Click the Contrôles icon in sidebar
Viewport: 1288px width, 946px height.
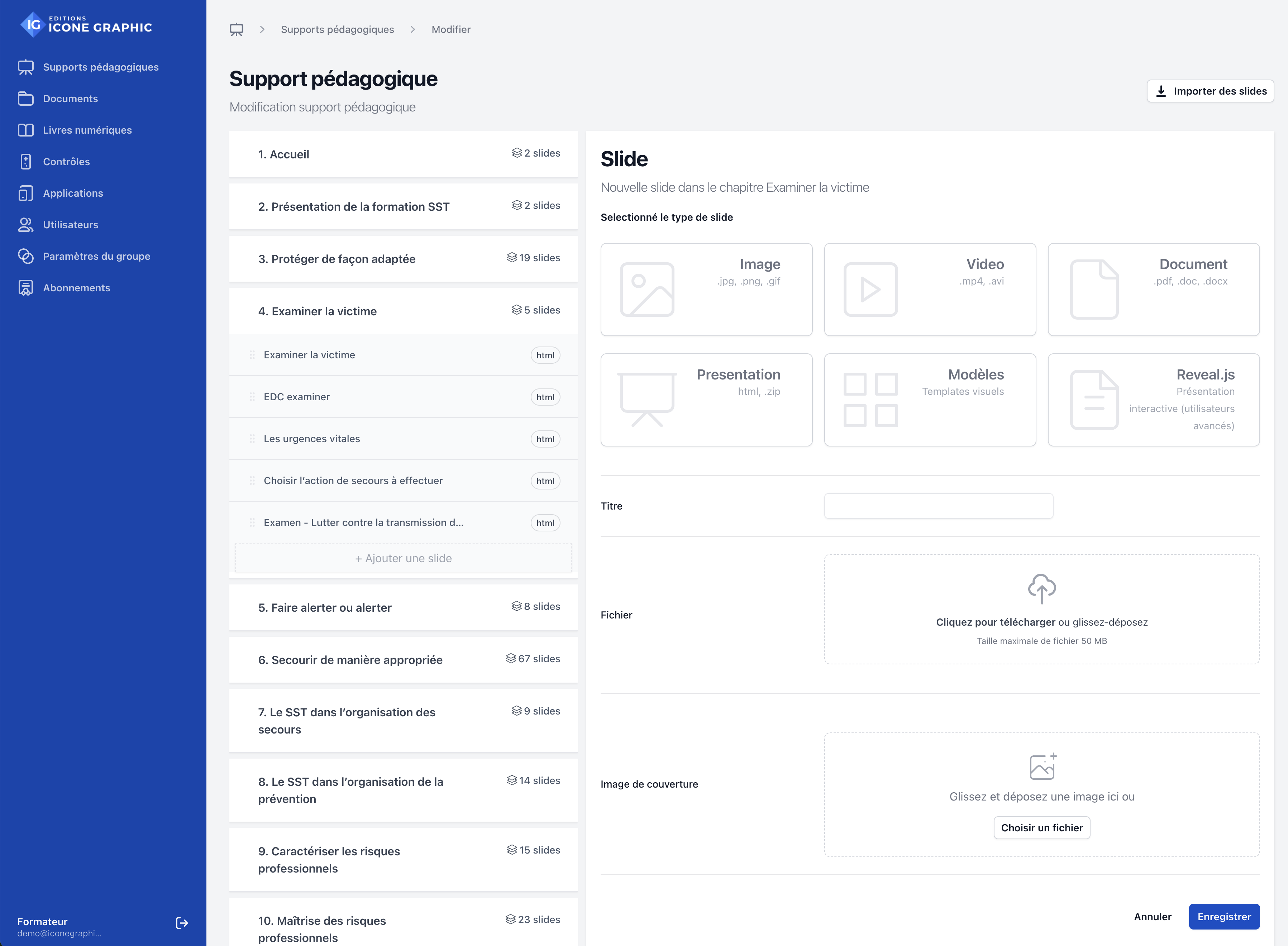tap(26, 162)
